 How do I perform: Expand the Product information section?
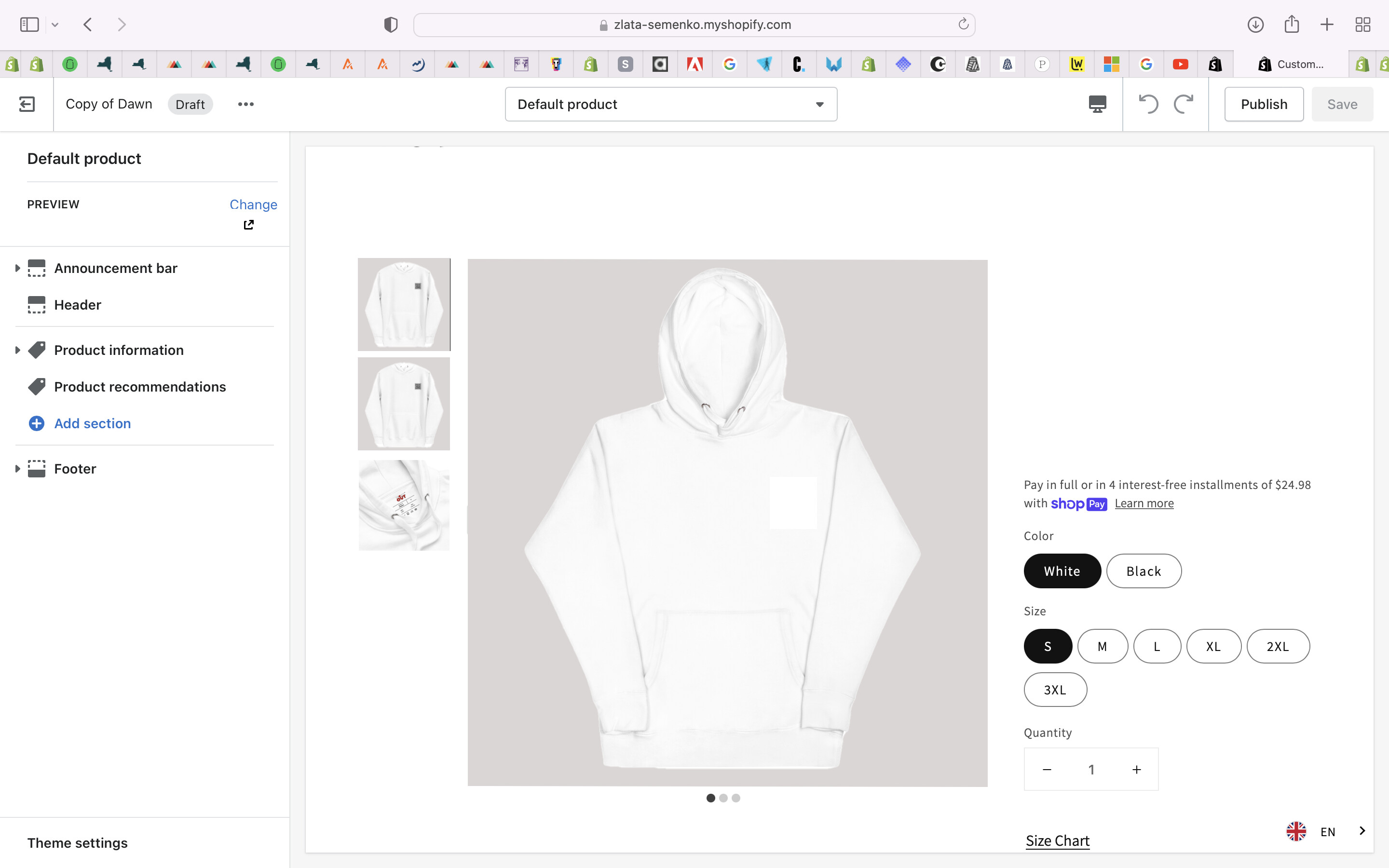[17, 350]
